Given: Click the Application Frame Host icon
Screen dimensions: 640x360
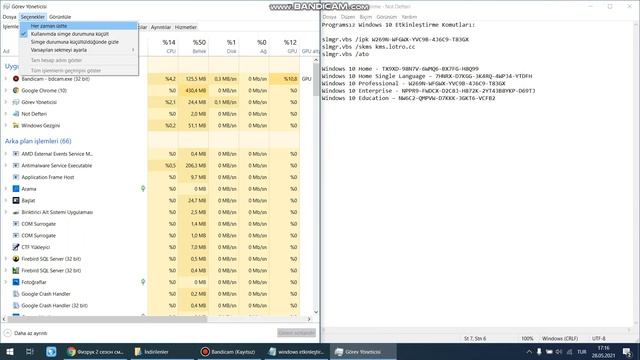Looking at the screenshot, I should point(16,177).
